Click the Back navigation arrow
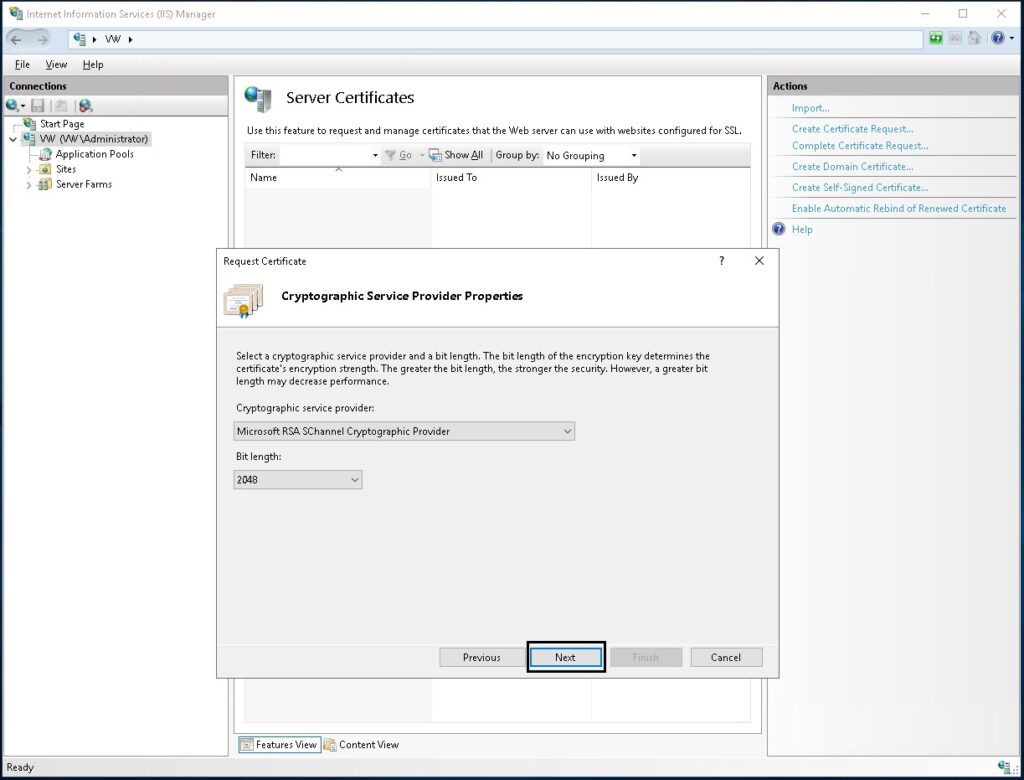 click(x=17, y=39)
